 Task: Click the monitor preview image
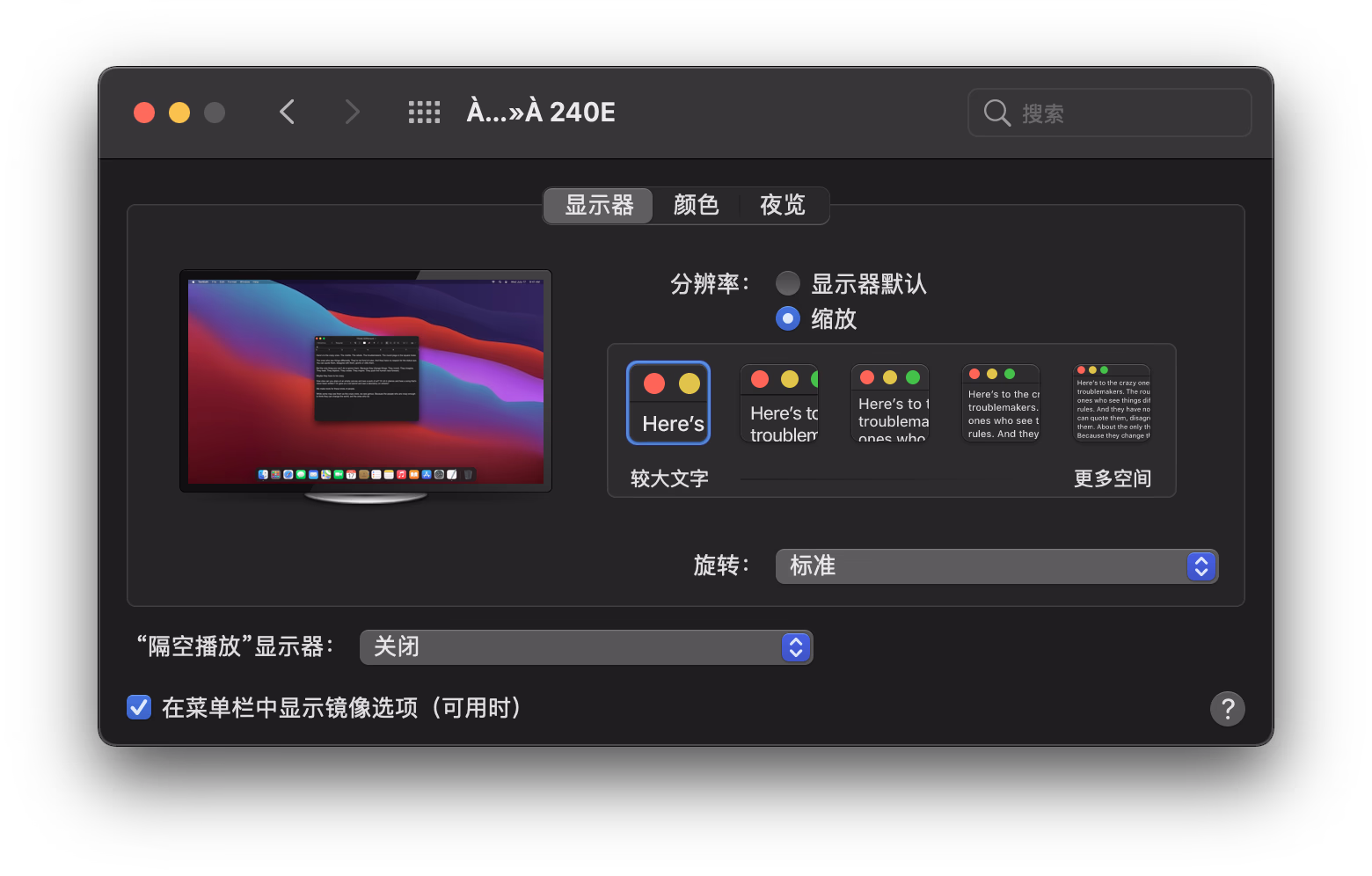point(366,382)
